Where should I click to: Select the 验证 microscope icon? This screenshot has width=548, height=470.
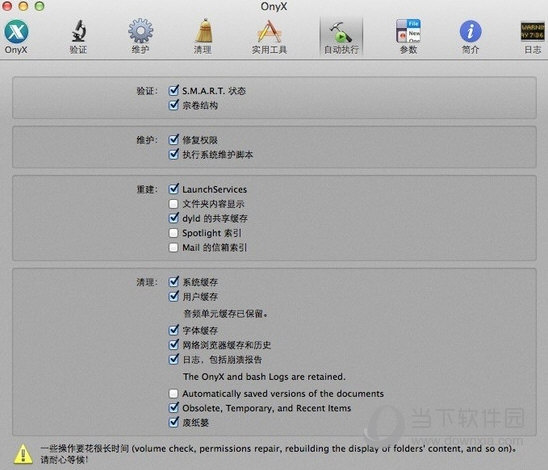[x=78, y=37]
